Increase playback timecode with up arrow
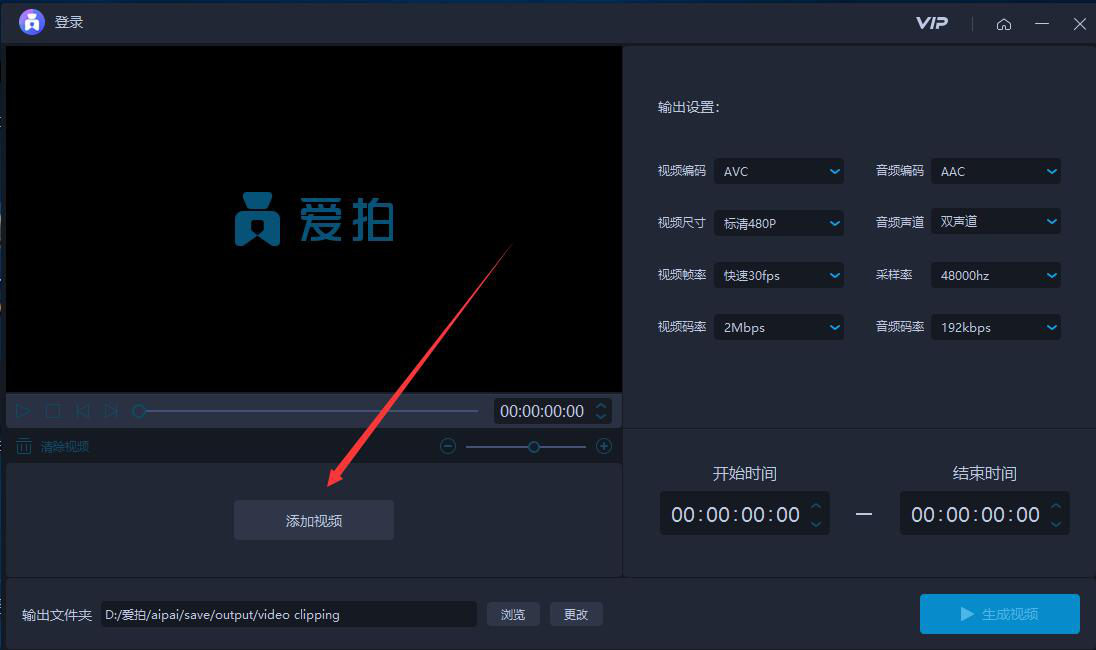Viewport: 1096px width, 650px height. (x=600, y=405)
